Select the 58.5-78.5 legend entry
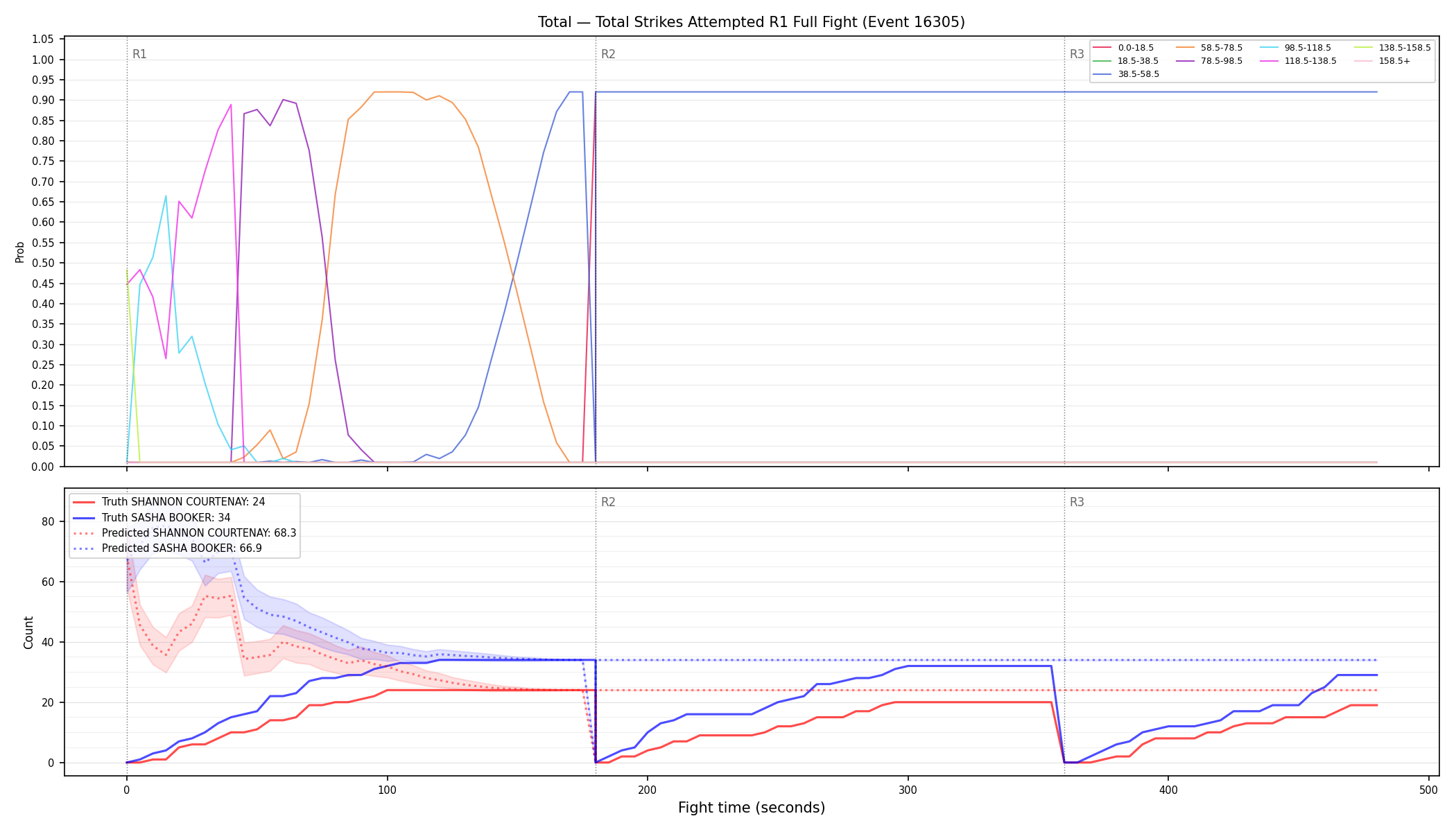 point(1210,48)
